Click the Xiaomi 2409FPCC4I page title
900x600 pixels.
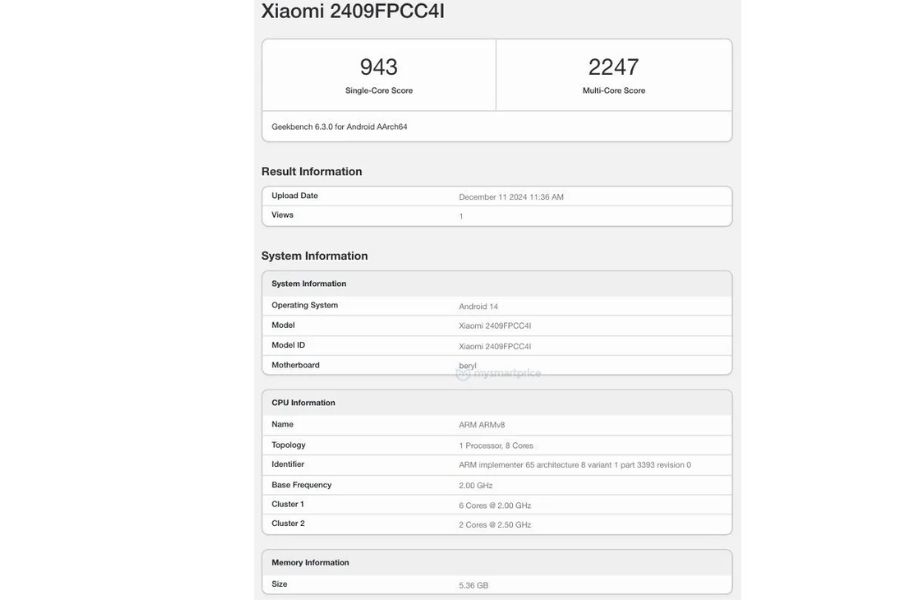pyautogui.click(x=352, y=11)
